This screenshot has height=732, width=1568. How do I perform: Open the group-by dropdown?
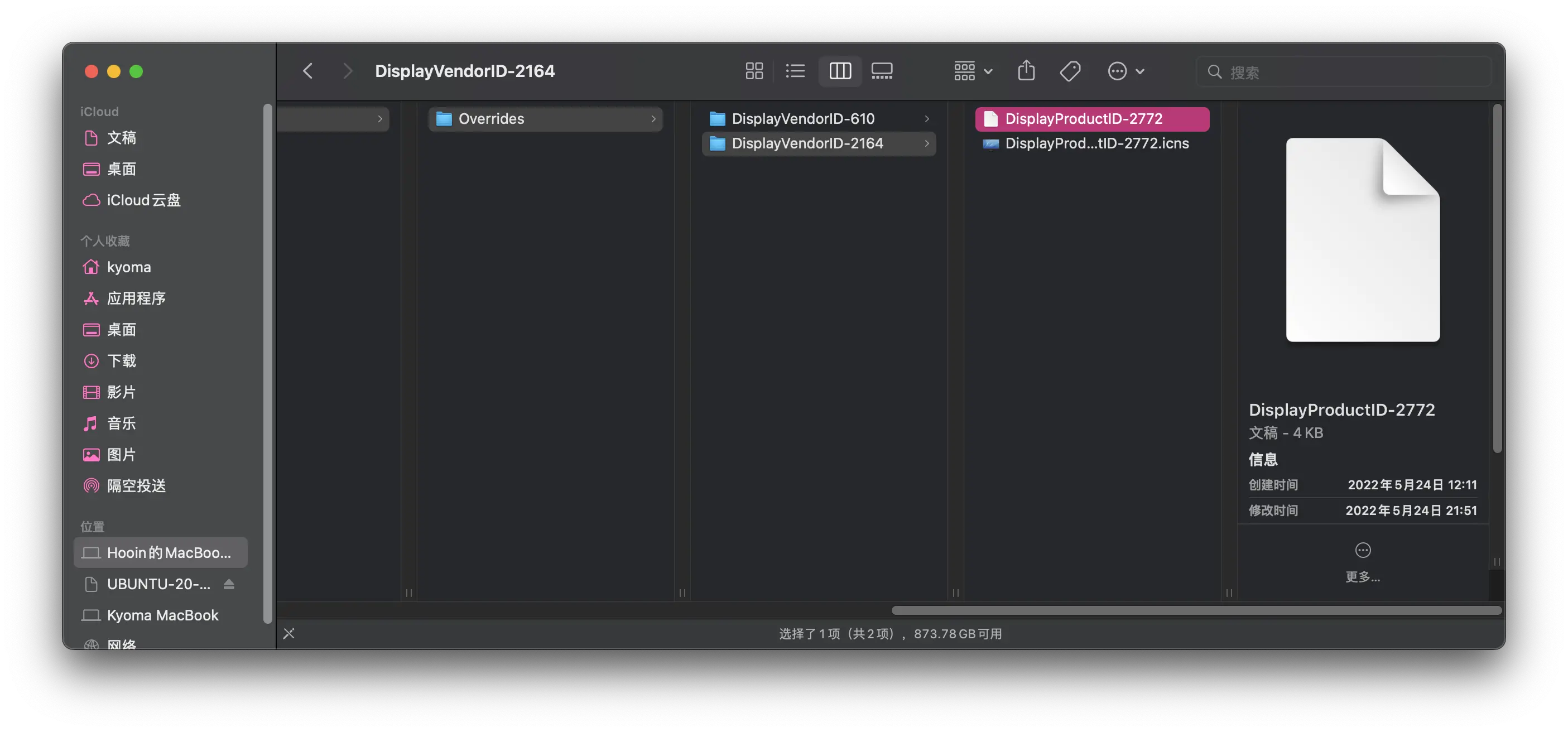973,71
